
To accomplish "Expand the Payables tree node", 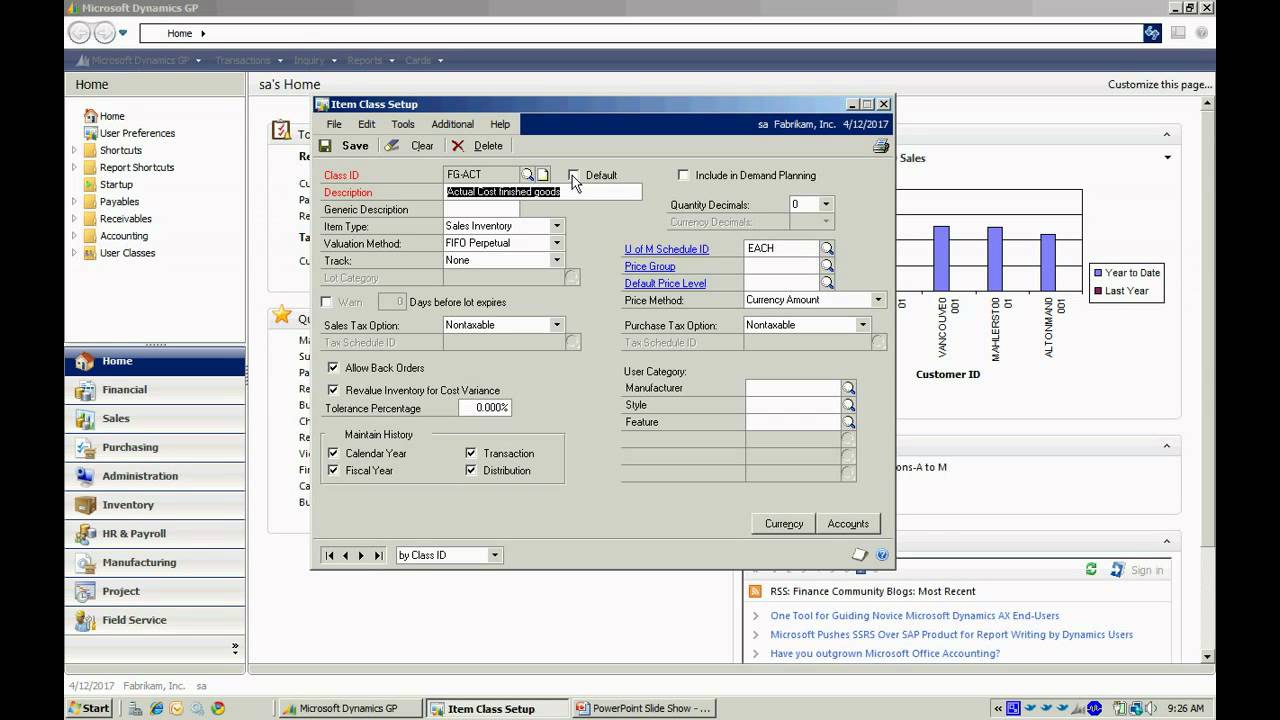I will point(74,202).
